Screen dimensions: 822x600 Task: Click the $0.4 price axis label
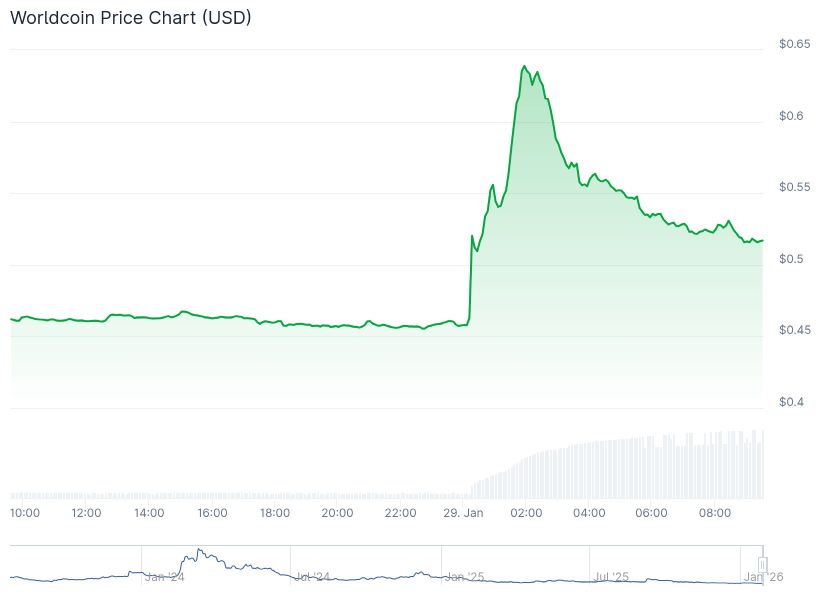pos(791,402)
